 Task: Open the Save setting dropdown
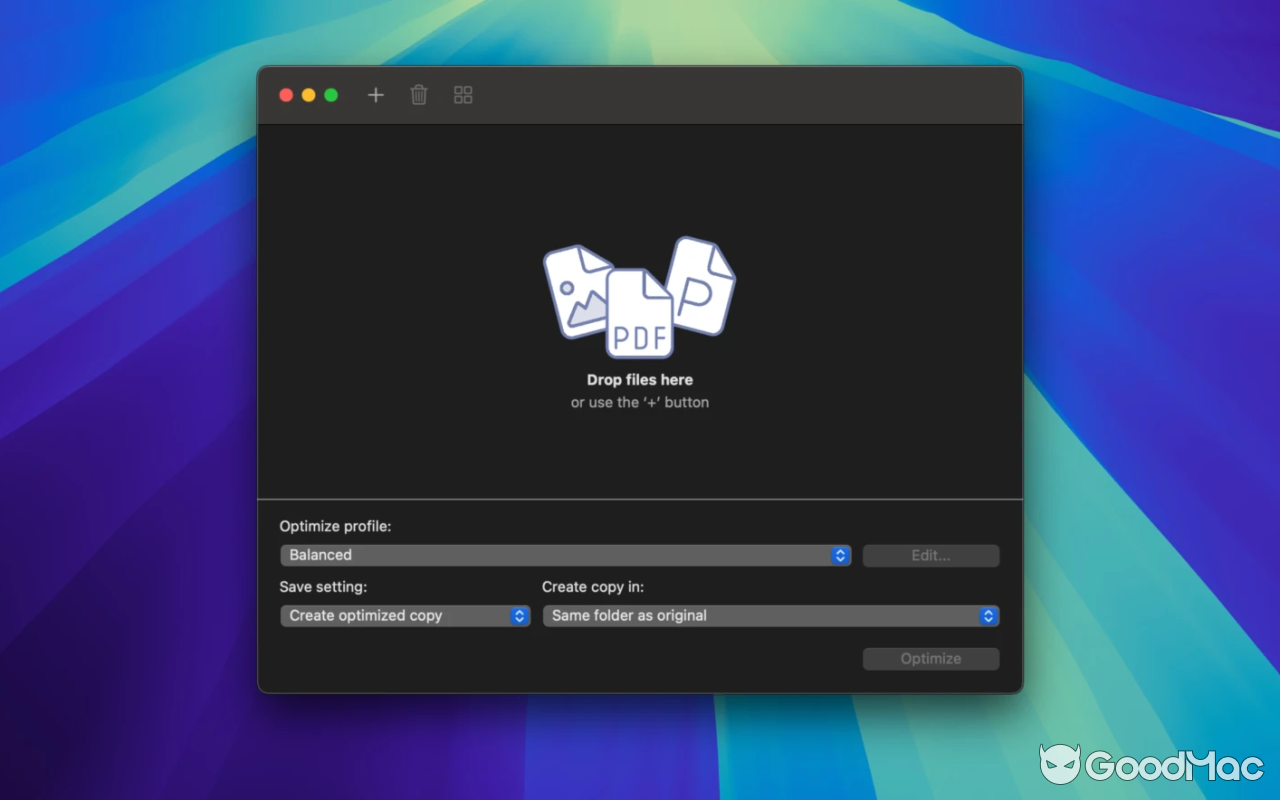(x=404, y=616)
